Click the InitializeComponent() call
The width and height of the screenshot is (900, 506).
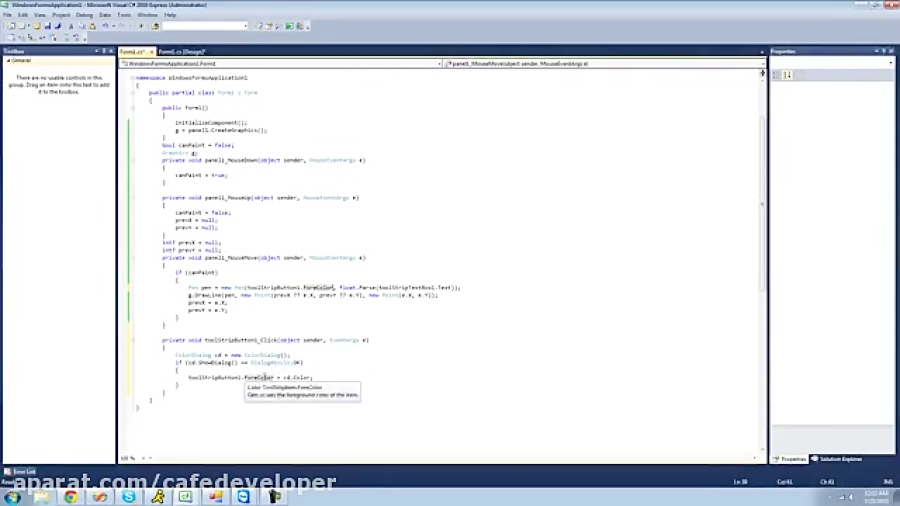[x=211, y=122]
